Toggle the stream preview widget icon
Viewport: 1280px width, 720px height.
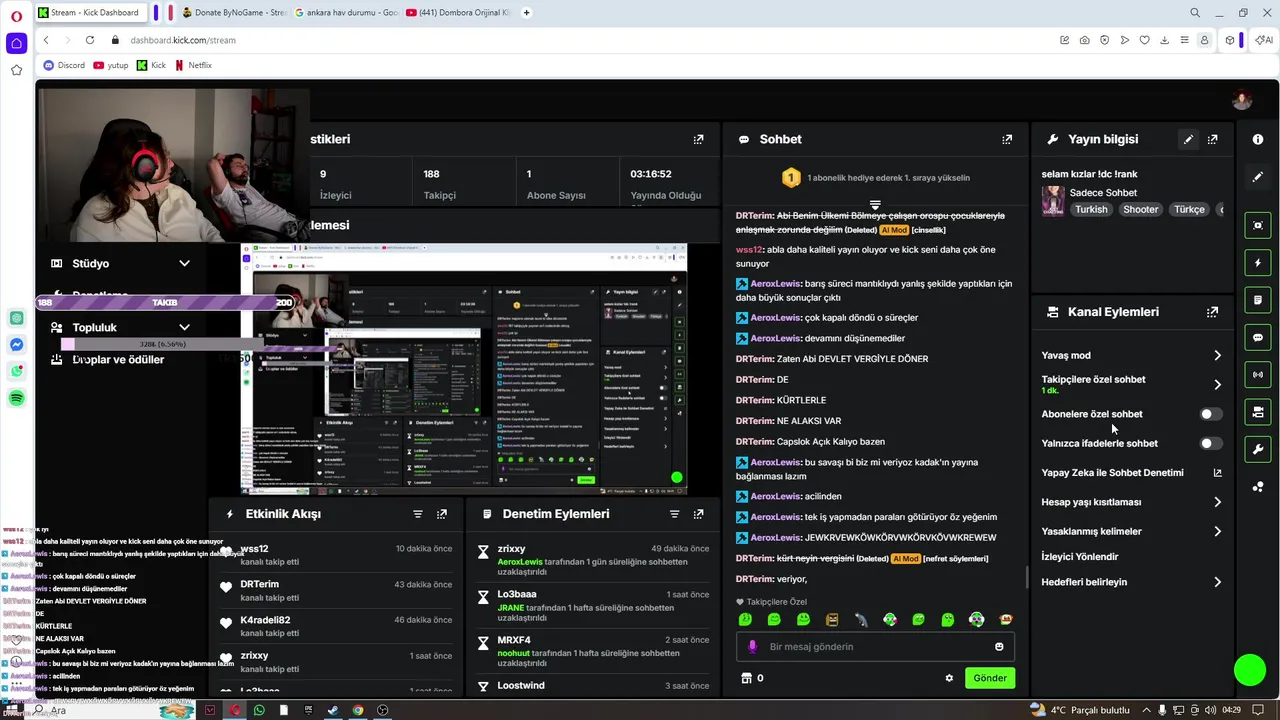pos(1258,226)
